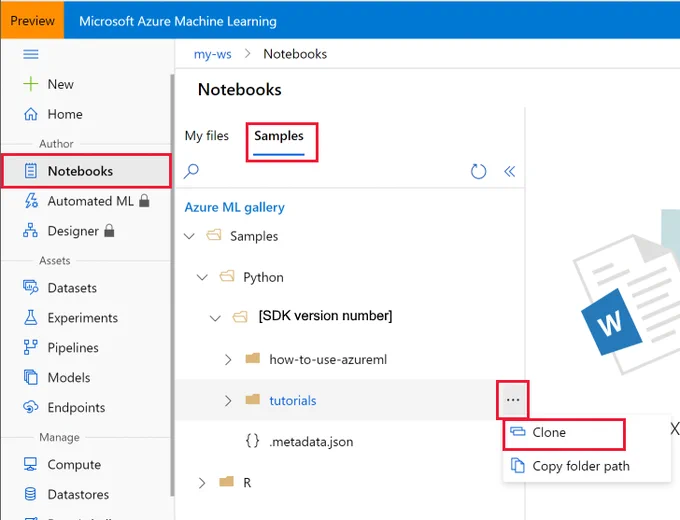Click the R folder icon
This screenshot has width=680, height=520.
tap(226, 481)
